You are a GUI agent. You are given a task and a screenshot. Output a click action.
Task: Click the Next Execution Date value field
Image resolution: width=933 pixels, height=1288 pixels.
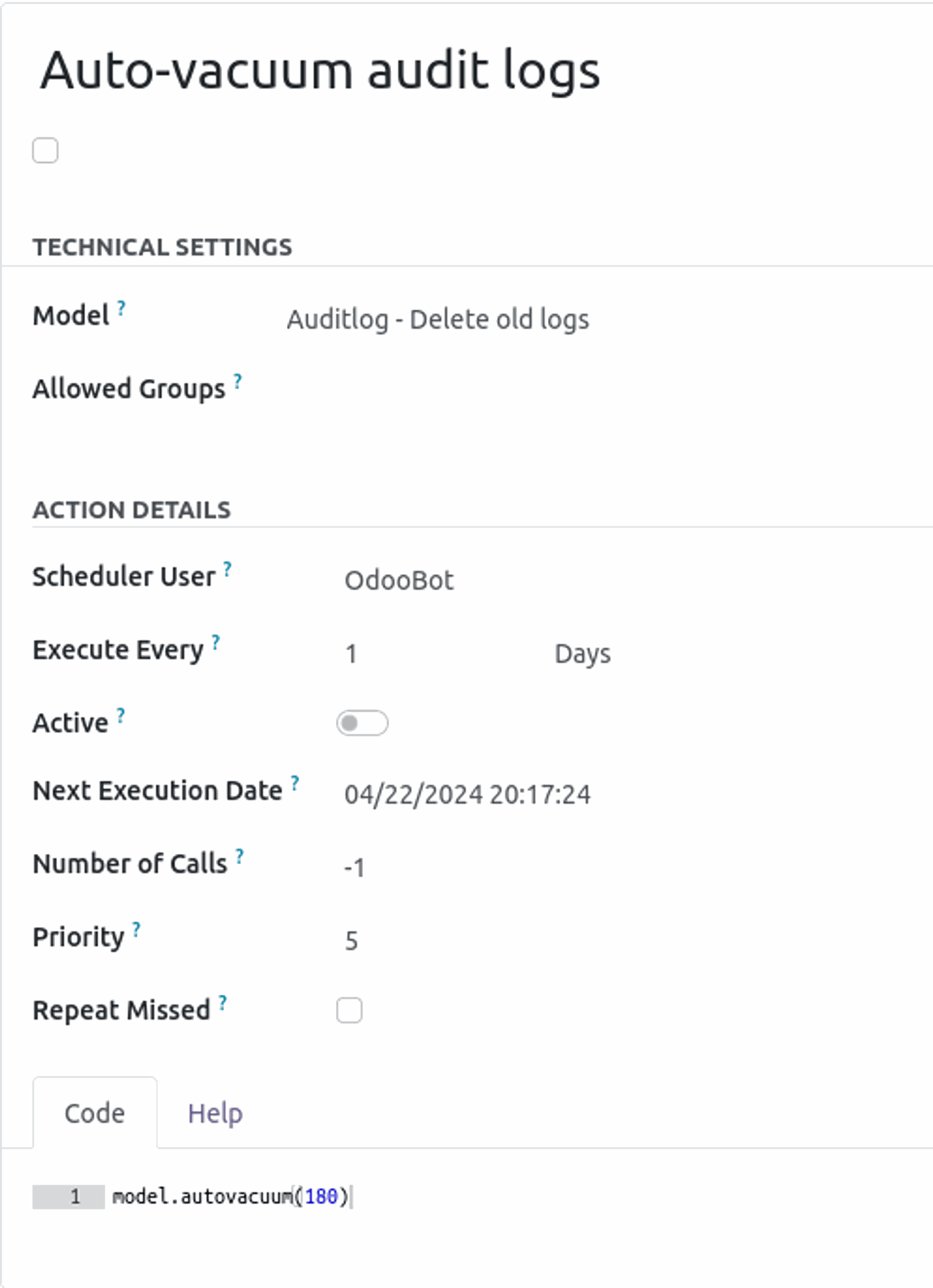pos(467,795)
